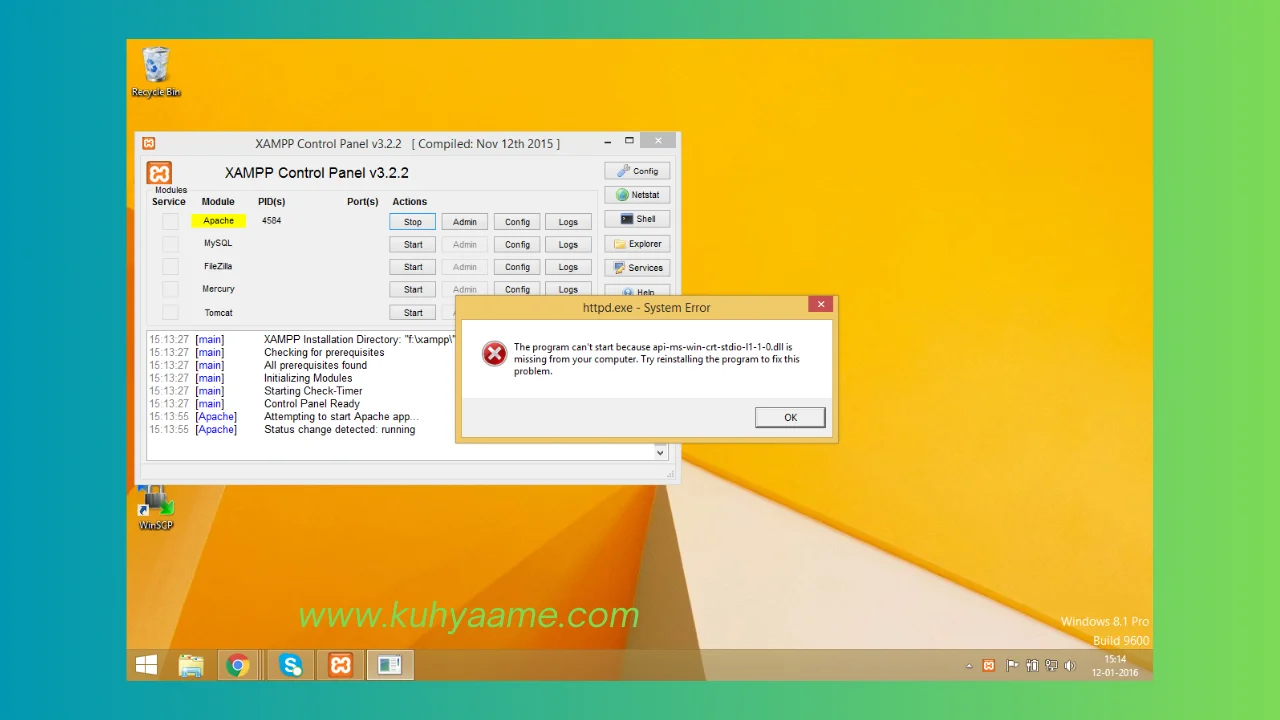Screen dimensions: 1280x720
Task: Toggle the Mercury service checkbox
Action: coord(170,289)
